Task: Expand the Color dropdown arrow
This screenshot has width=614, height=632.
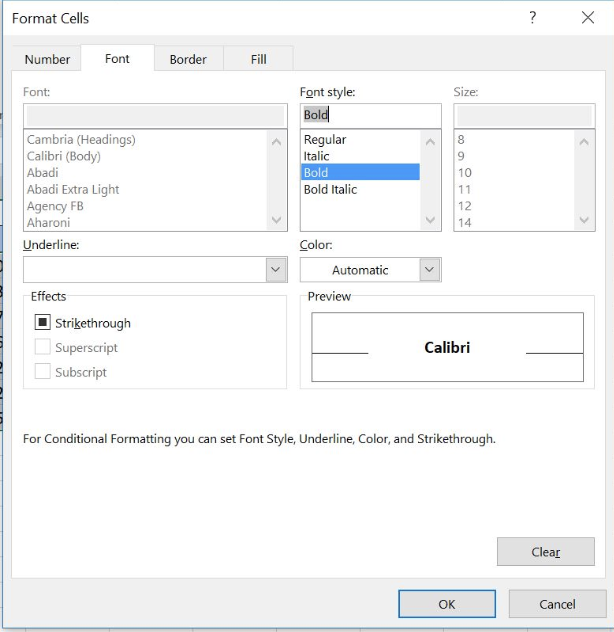Action: coord(430,269)
